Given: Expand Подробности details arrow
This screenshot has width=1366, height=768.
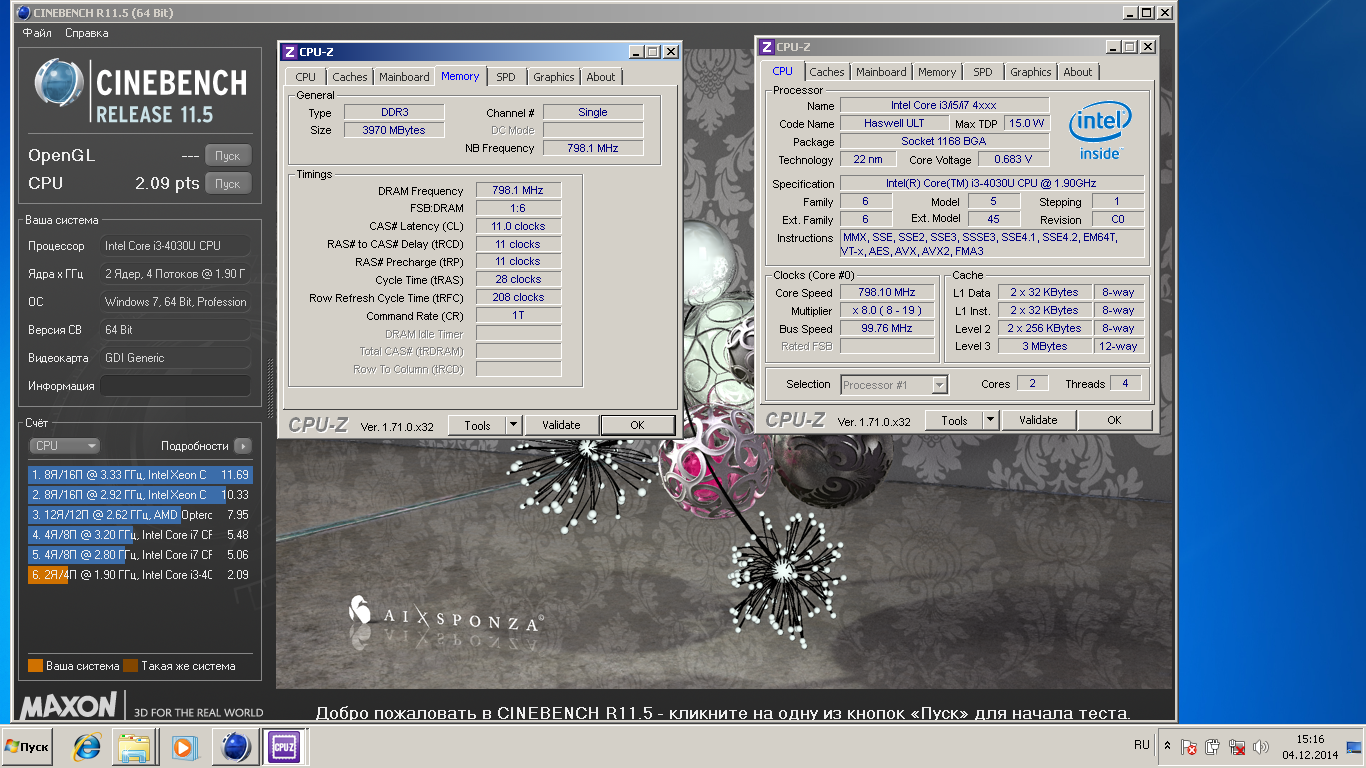Looking at the screenshot, I should click(243, 446).
